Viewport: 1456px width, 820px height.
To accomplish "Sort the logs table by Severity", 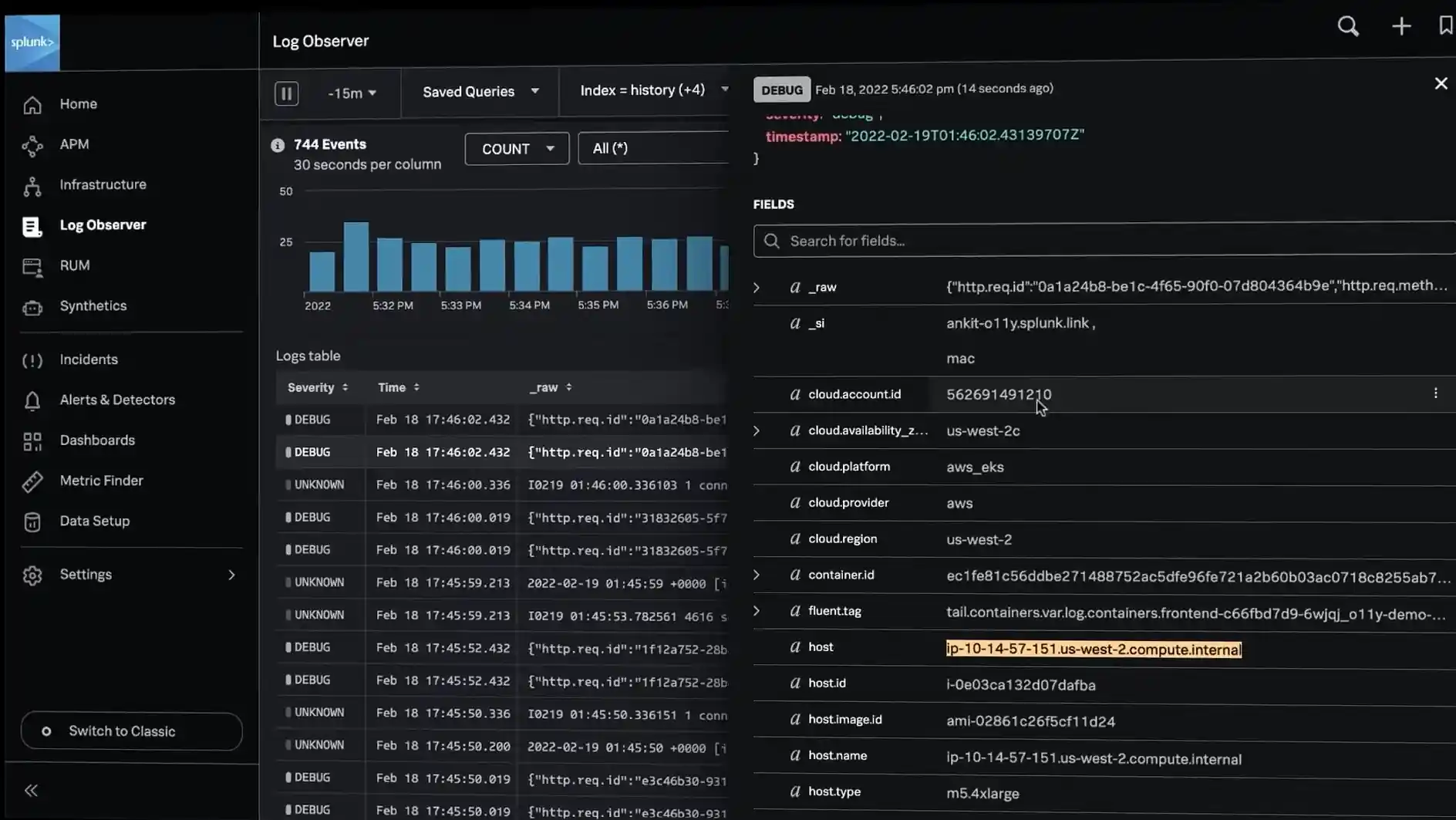I will 318,387.
